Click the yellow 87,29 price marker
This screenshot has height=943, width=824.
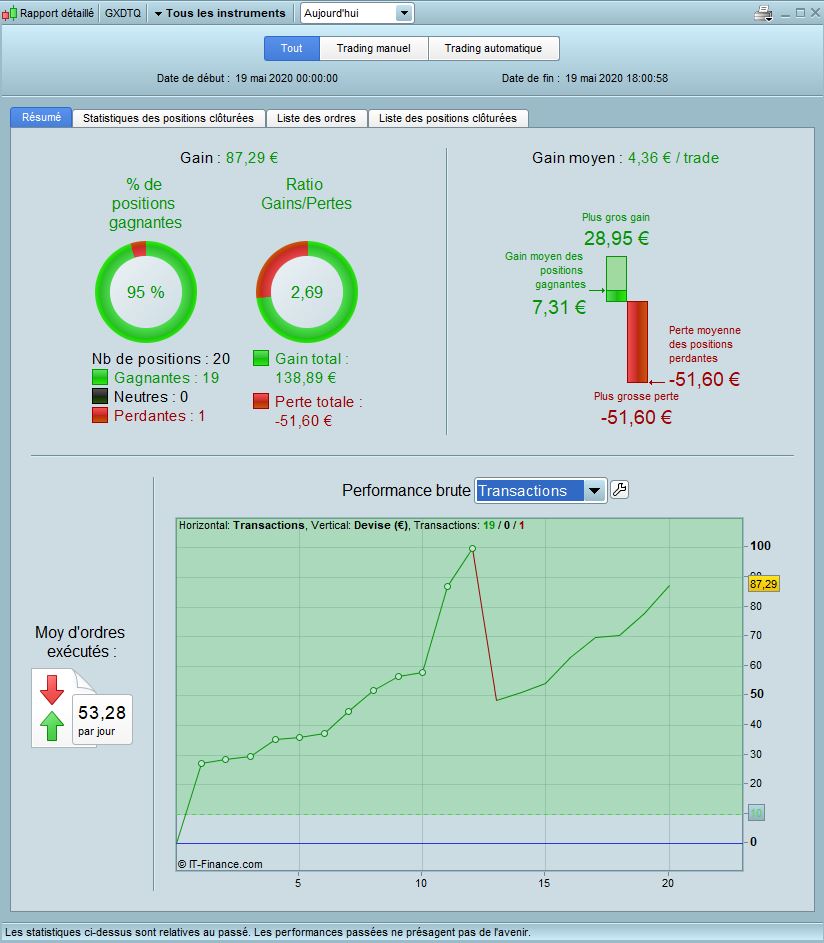(763, 583)
